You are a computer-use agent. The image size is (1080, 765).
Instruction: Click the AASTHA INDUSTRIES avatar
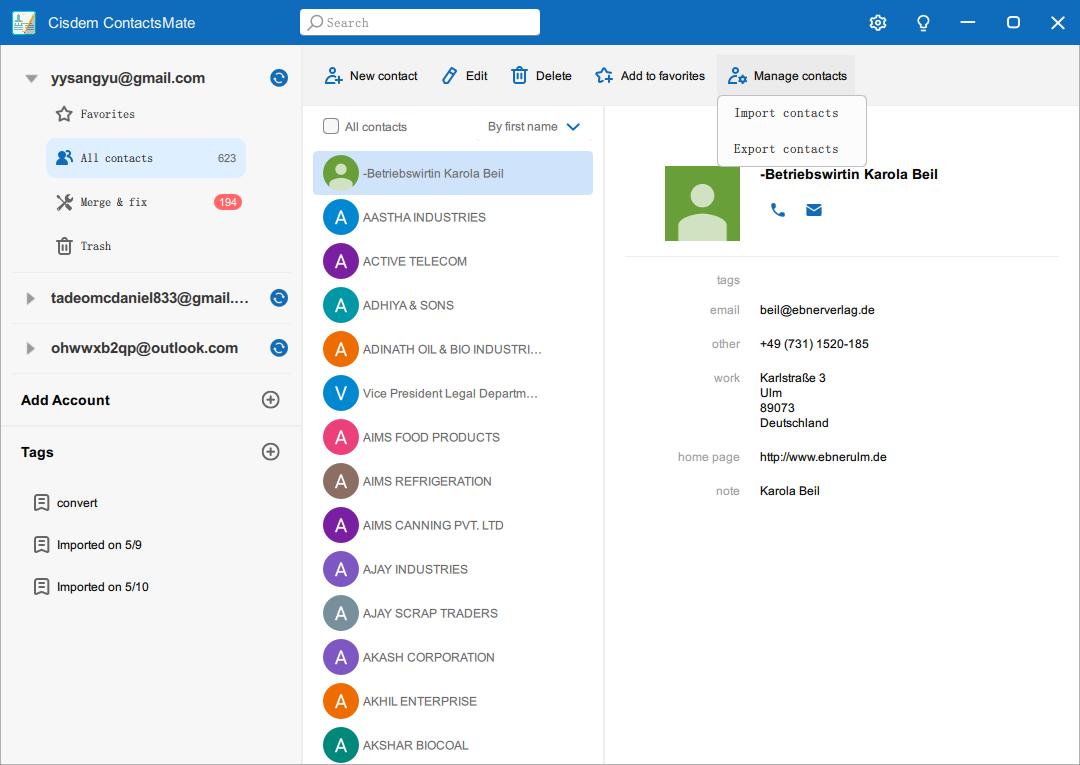click(340, 217)
